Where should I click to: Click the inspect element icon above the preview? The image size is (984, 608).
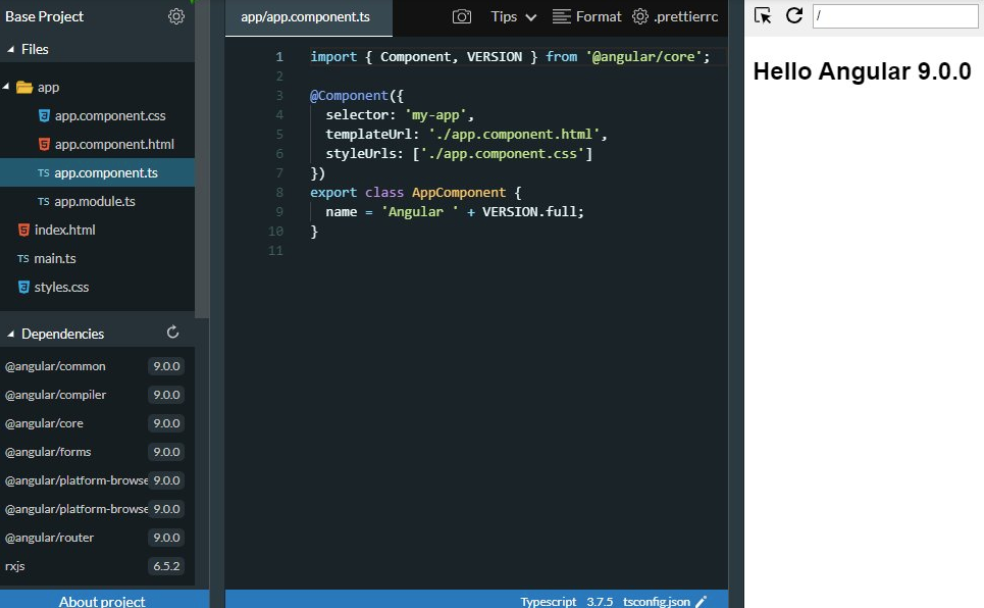click(x=762, y=16)
